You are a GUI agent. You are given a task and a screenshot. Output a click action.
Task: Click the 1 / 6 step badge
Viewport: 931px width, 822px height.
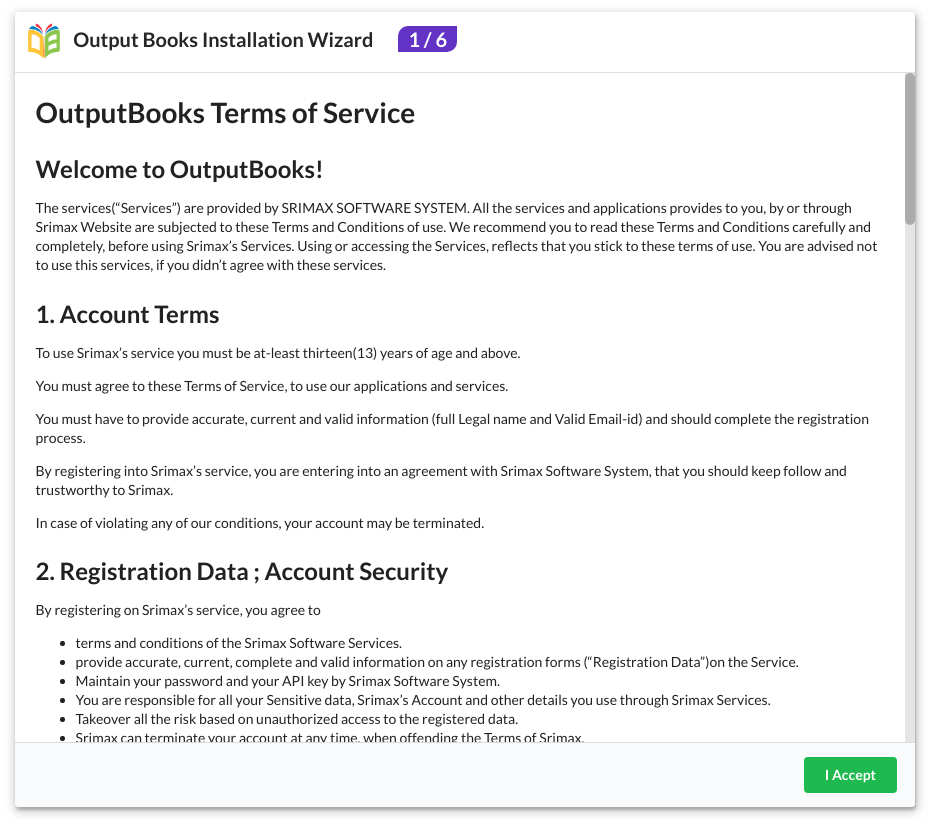click(x=427, y=39)
